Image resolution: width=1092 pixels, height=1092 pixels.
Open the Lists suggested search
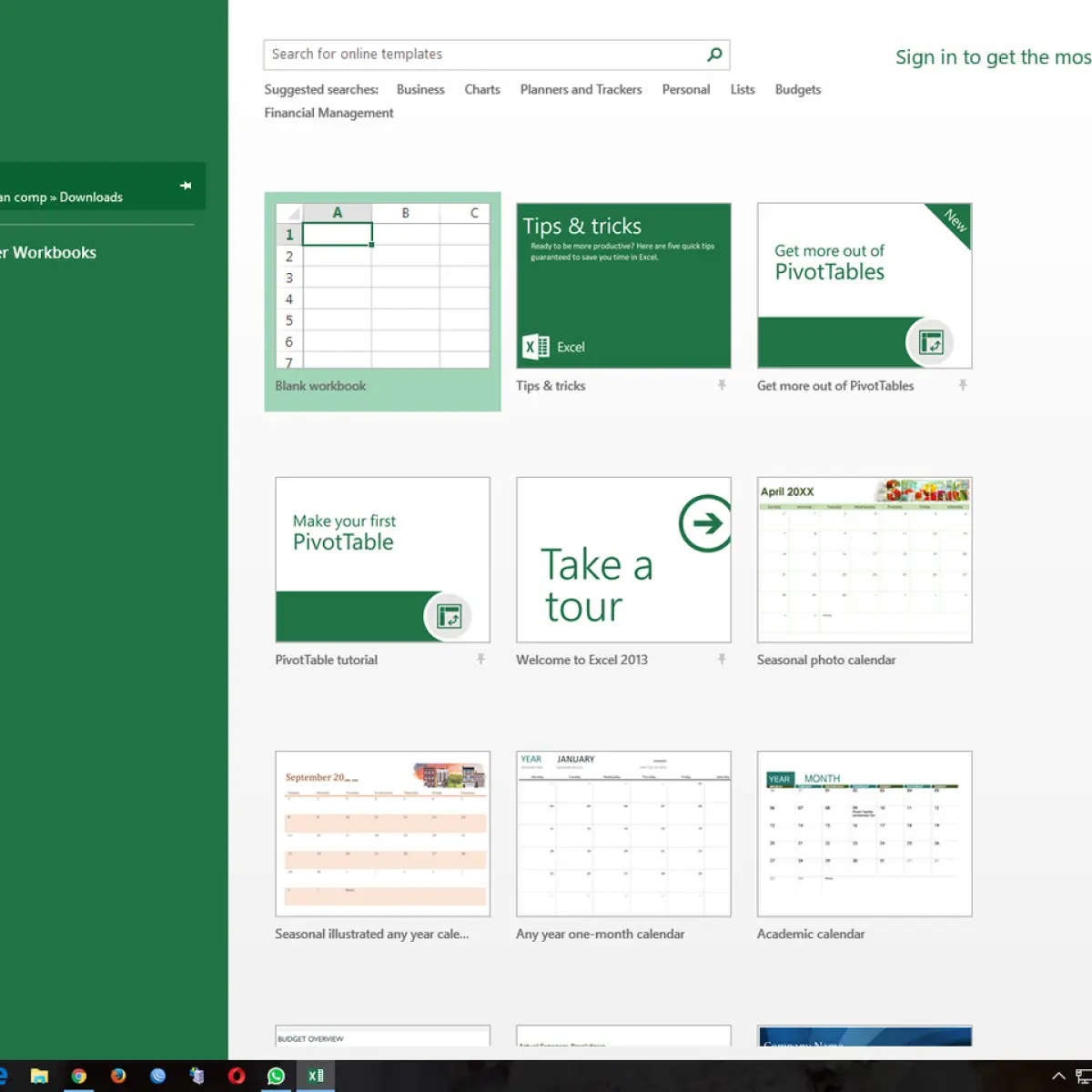click(743, 89)
